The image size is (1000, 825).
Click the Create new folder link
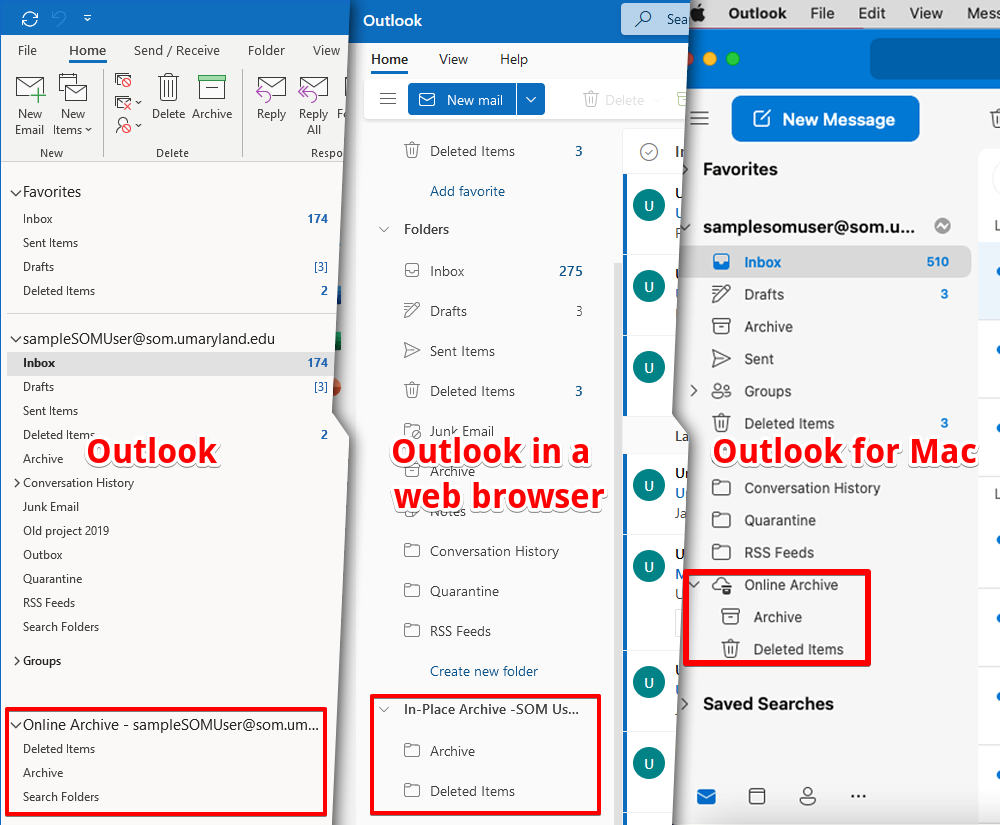coord(484,671)
